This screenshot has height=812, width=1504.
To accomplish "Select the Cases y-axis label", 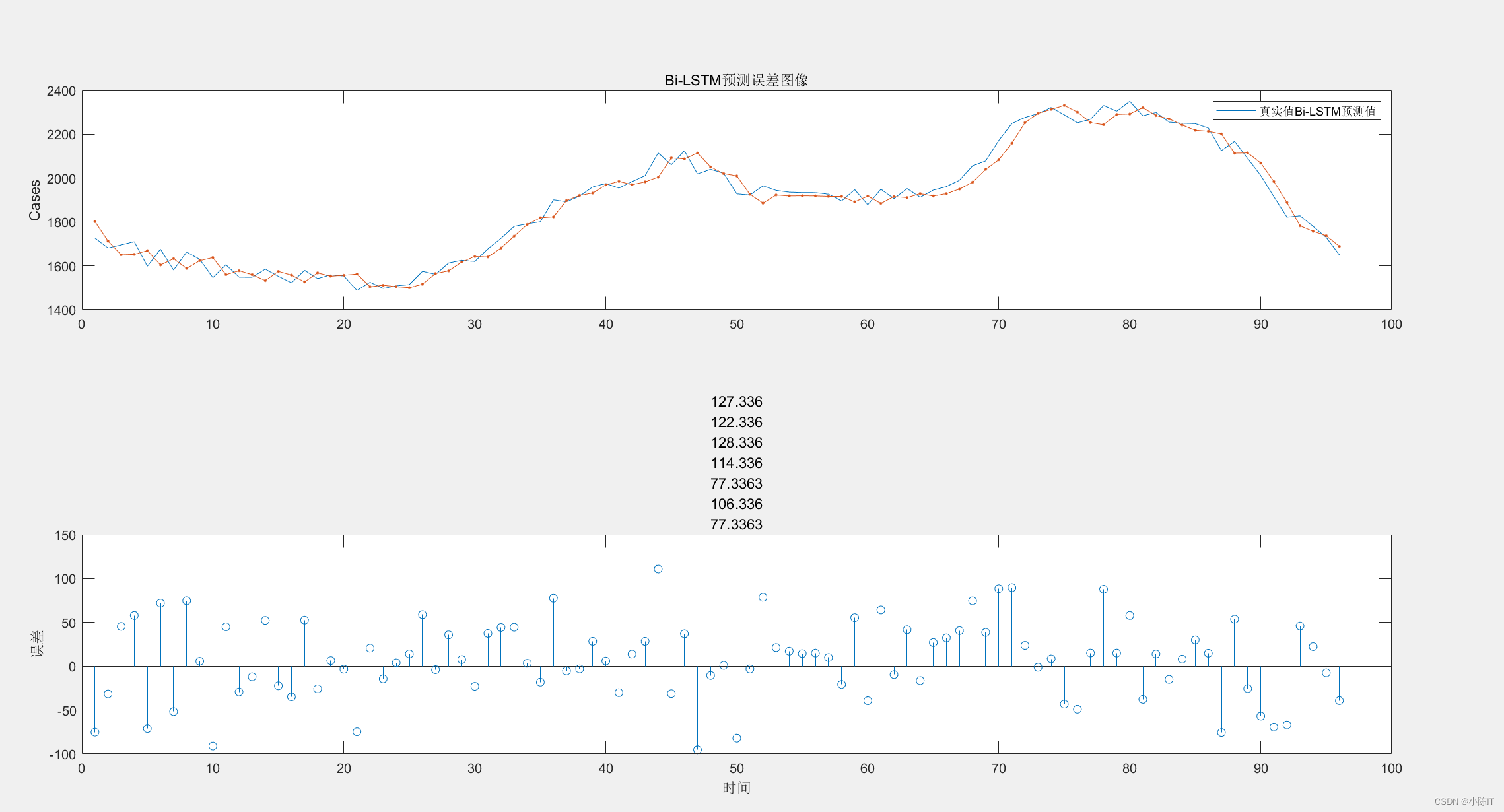I will pos(35,200).
